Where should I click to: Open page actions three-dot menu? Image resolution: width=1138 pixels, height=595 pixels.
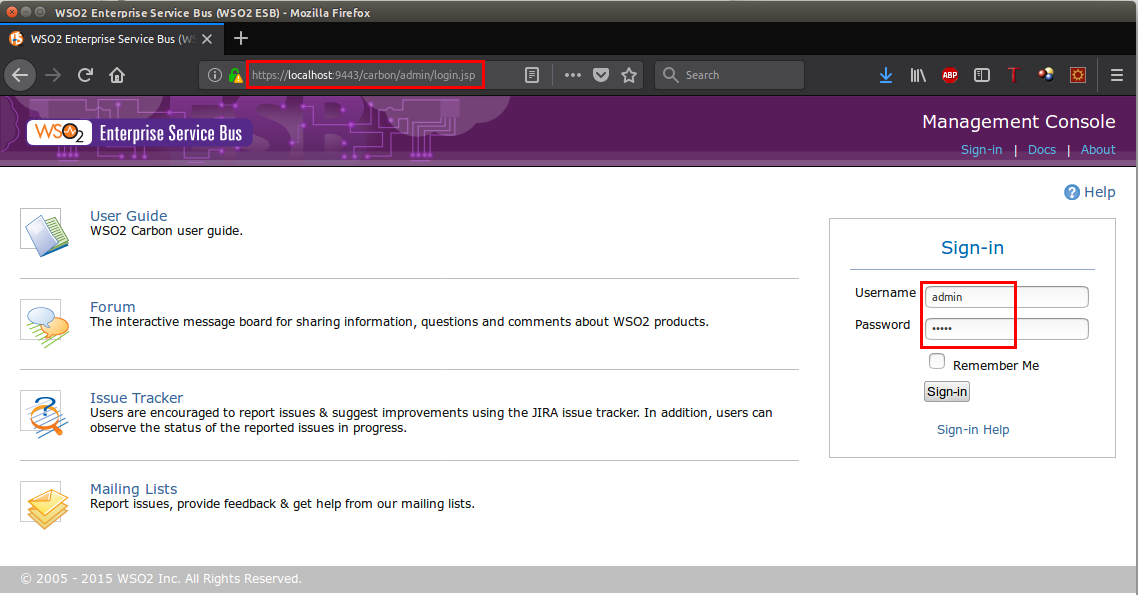point(572,75)
